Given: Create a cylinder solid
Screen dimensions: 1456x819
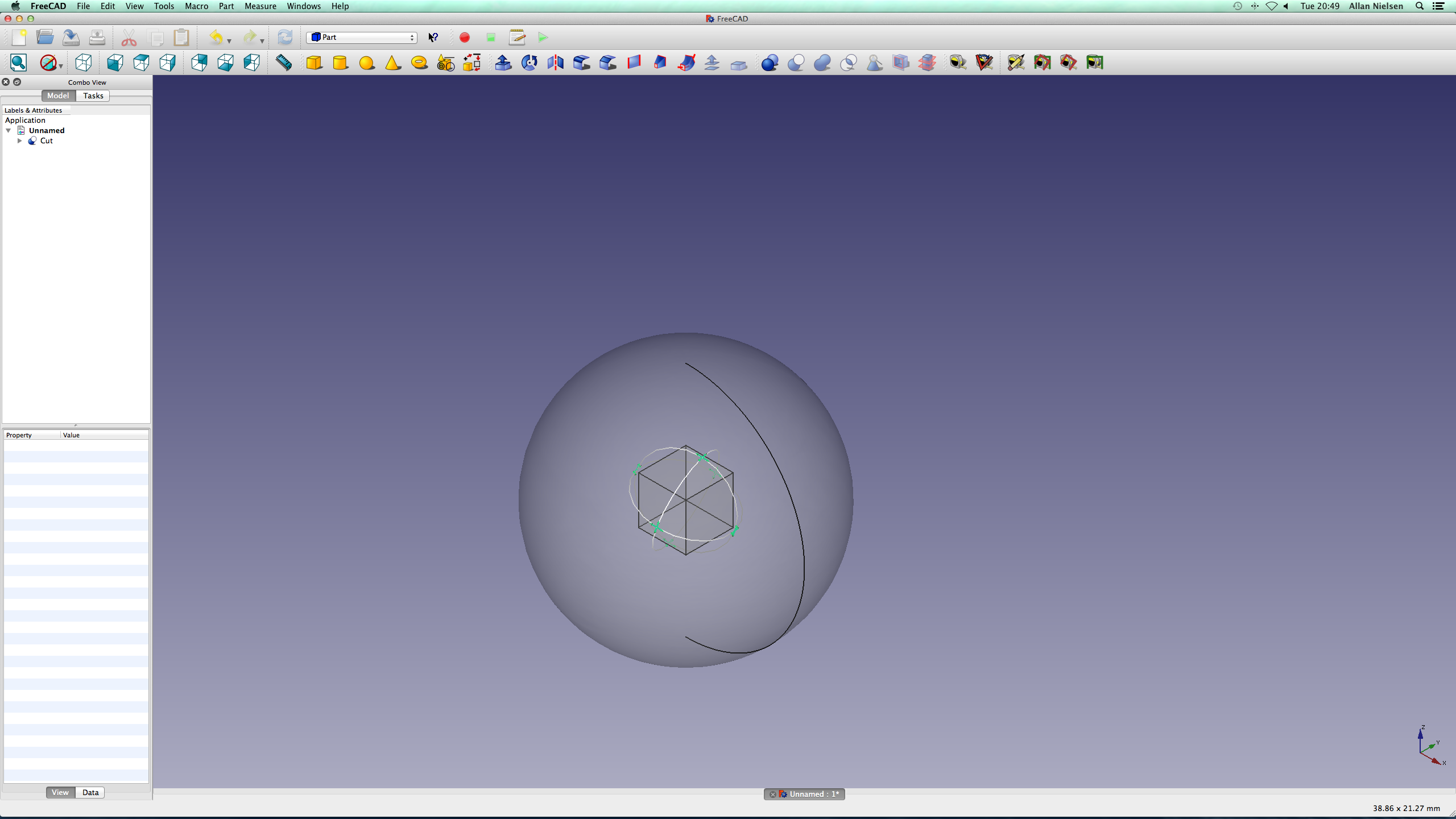Looking at the screenshot, I should point(341,63).
